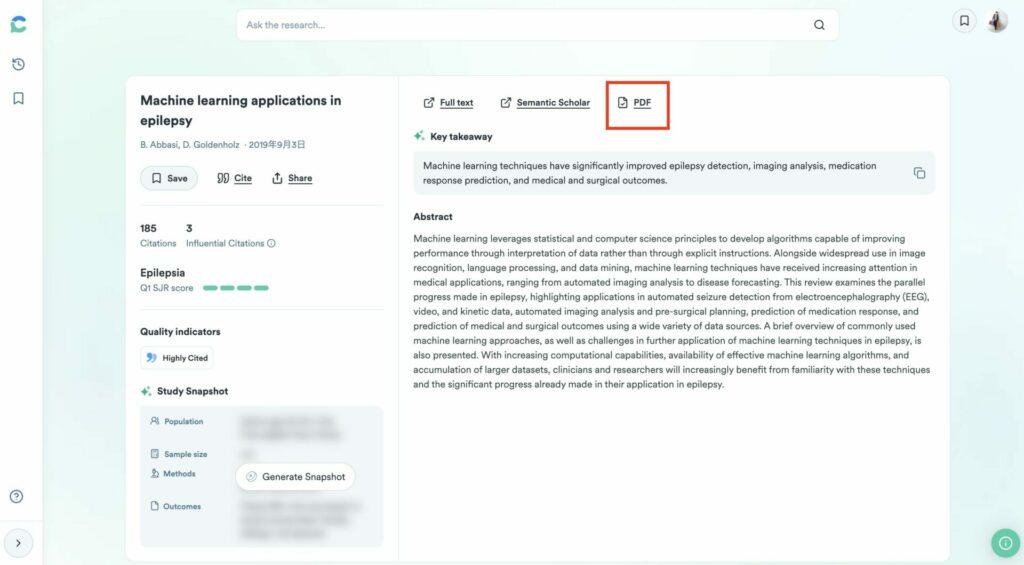Click the Generate Snapshot button
Screen dimensions: 1024x565
pos(295,477)
